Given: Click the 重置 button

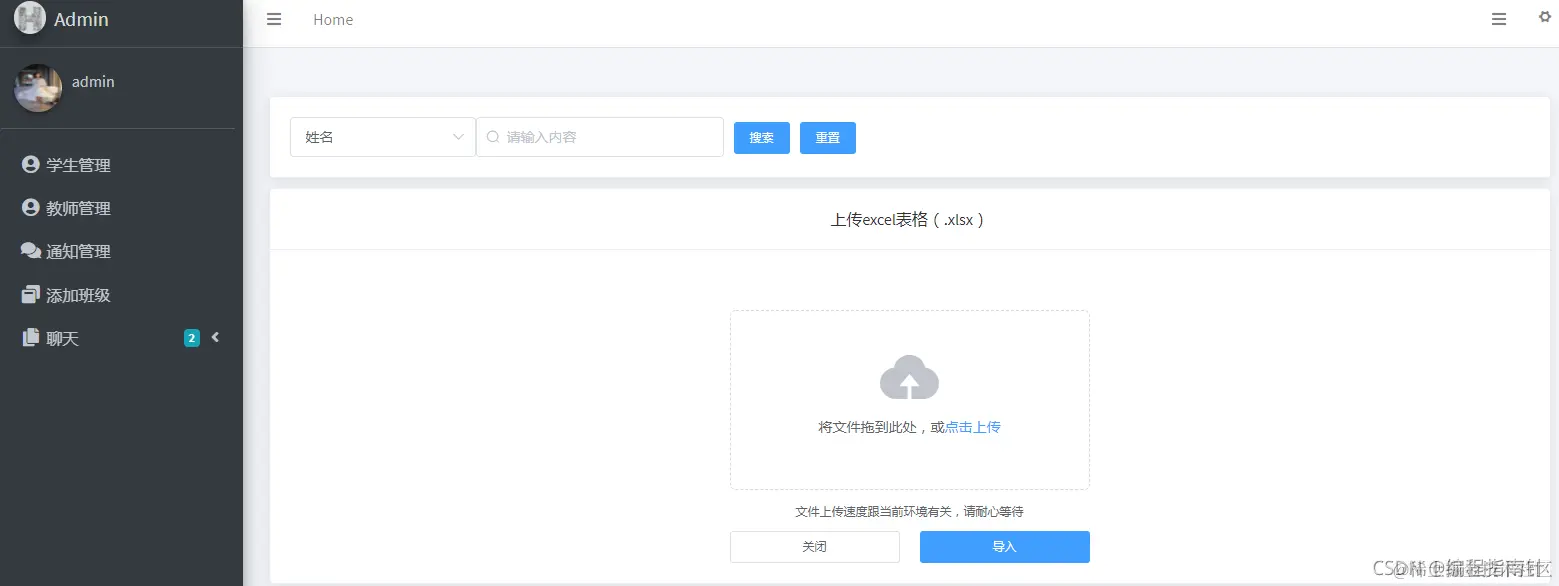Looking at the screenshot, I should pos(828,138).
